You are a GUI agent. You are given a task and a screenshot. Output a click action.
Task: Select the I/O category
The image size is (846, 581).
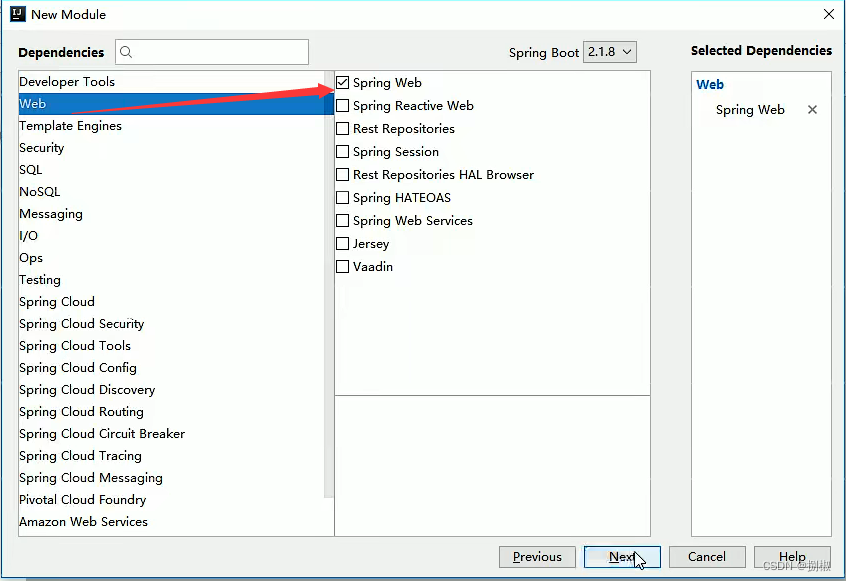click(172, 236)
